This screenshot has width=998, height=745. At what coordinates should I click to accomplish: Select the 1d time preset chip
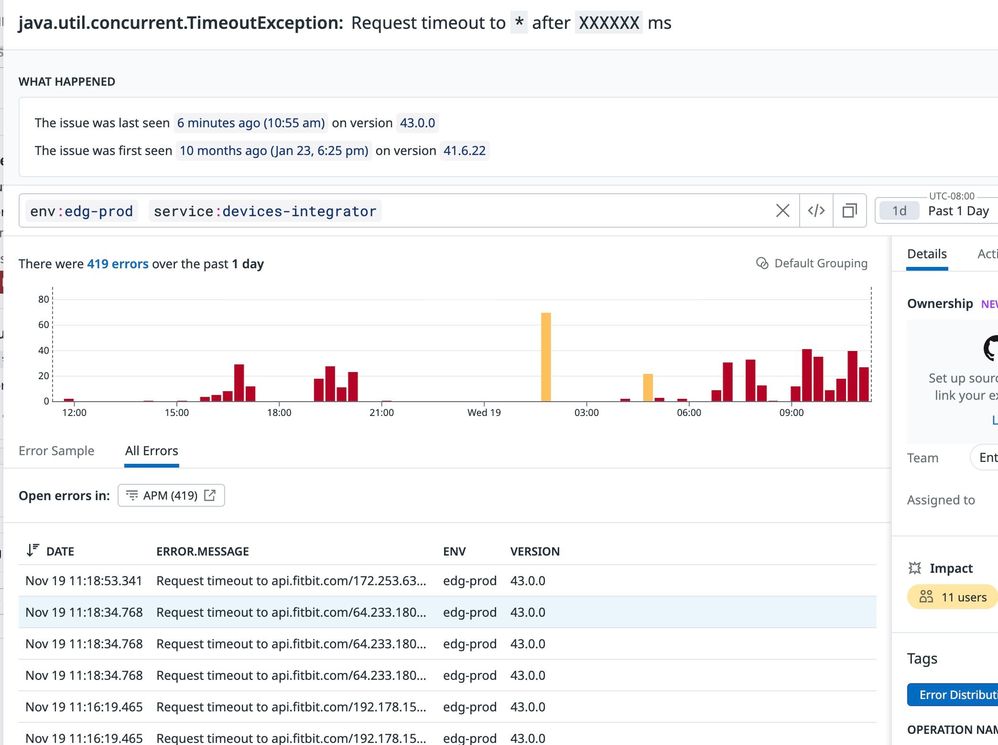tap(899, 211)
